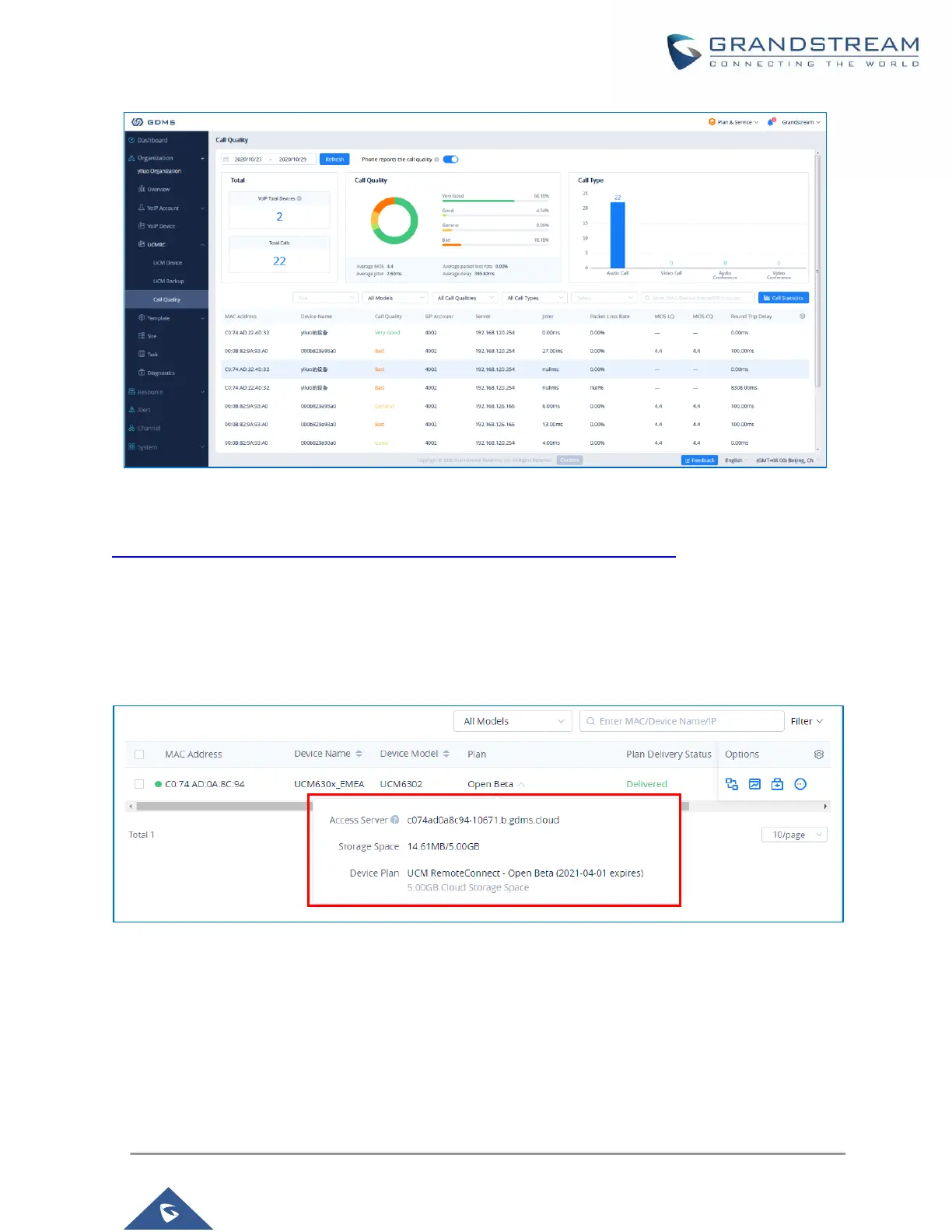Viewport: 952px width, 1232px height.
Task: Click the search box in Call Quality filters
Action: pyautogui.click(x=698, y=298)
